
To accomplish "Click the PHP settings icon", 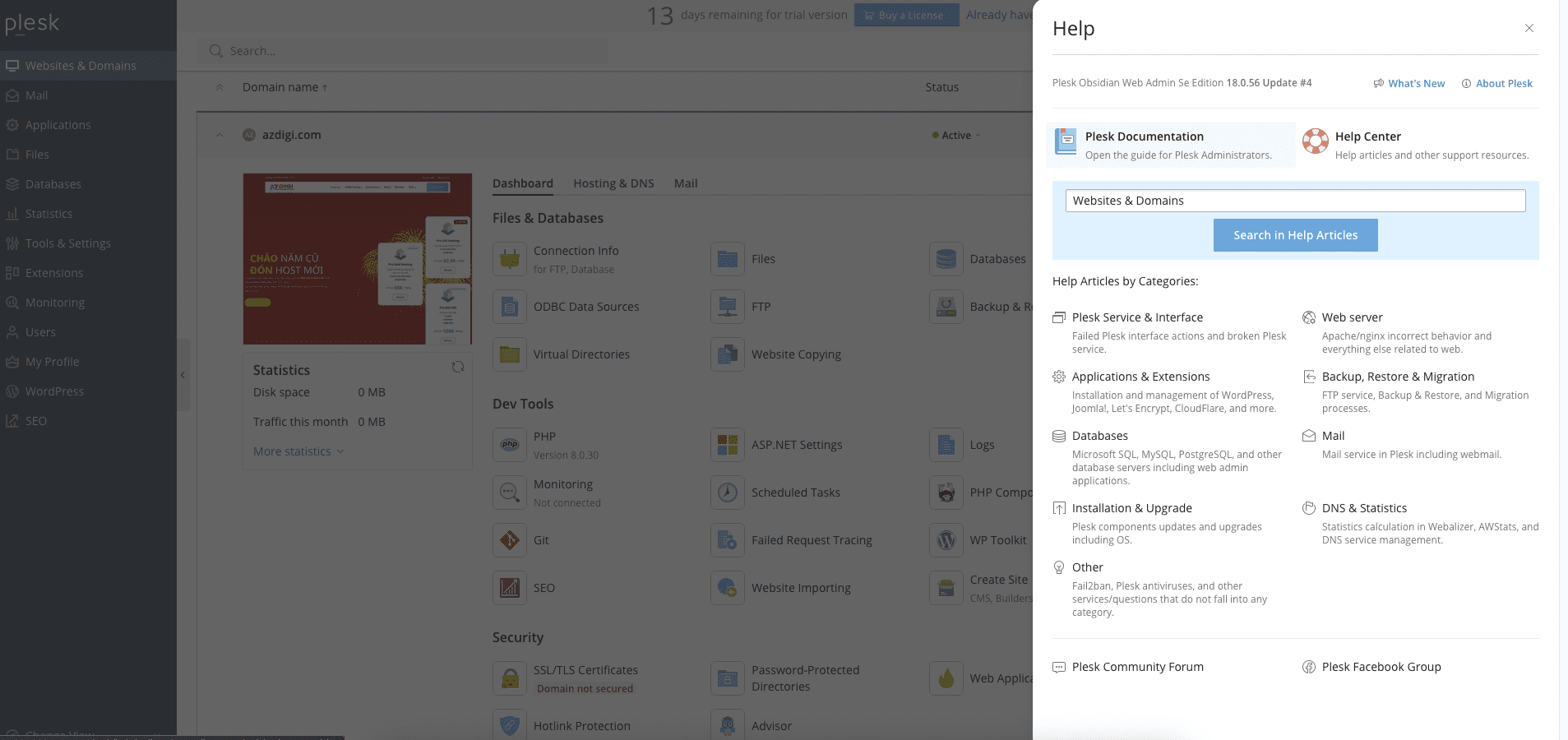I will [x=510, y=445].
